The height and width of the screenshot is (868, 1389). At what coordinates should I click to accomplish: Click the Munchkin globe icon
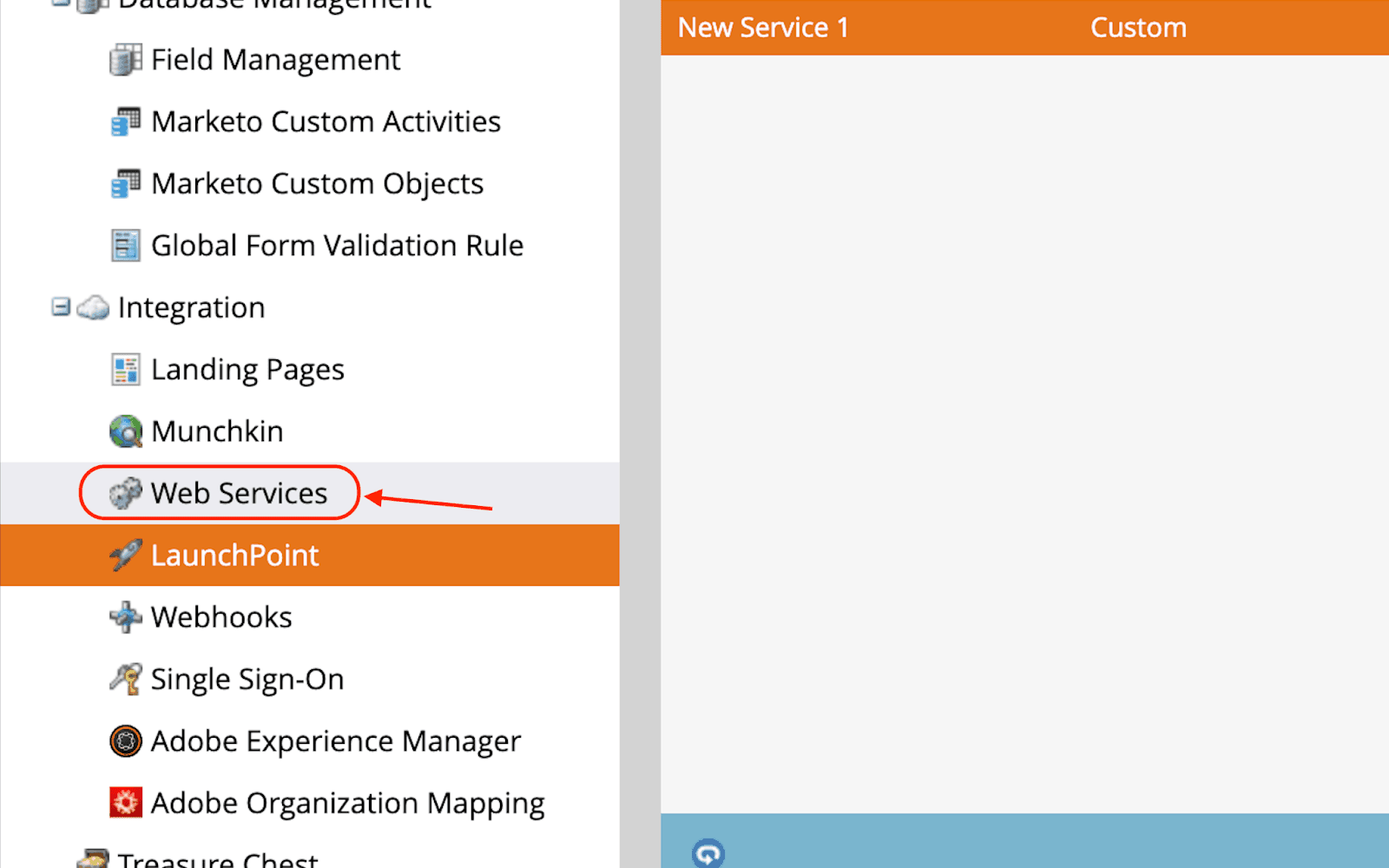click(125, 431)
